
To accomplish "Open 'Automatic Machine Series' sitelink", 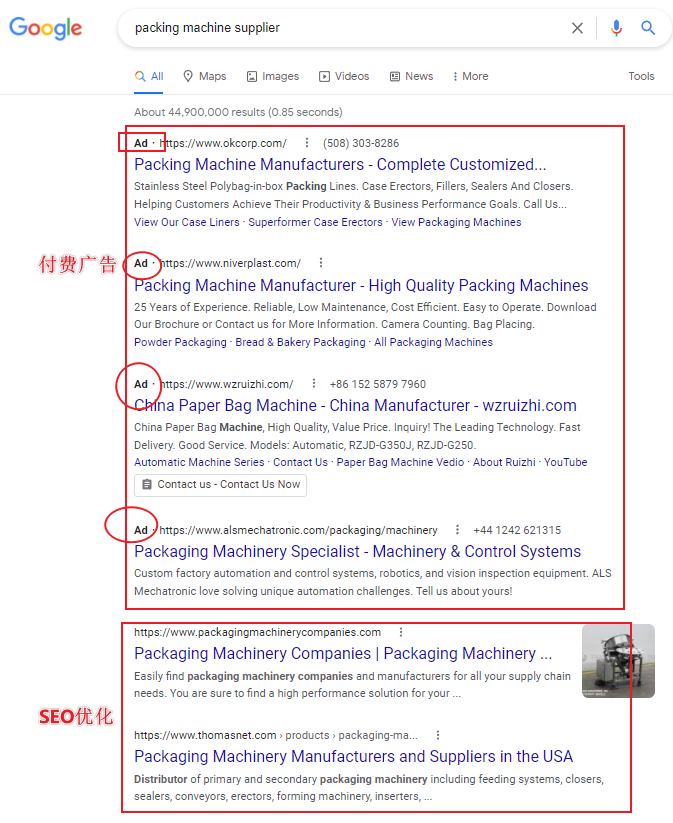I will [199, 462].
